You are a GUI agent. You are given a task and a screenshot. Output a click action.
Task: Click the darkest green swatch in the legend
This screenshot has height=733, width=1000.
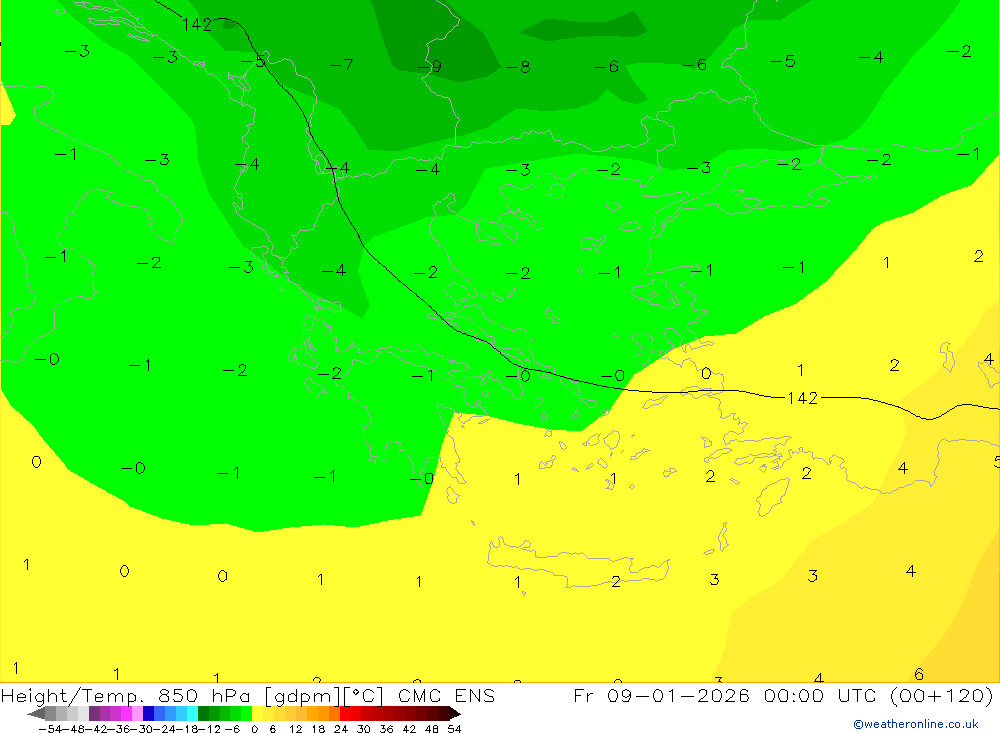pos(203,714)
